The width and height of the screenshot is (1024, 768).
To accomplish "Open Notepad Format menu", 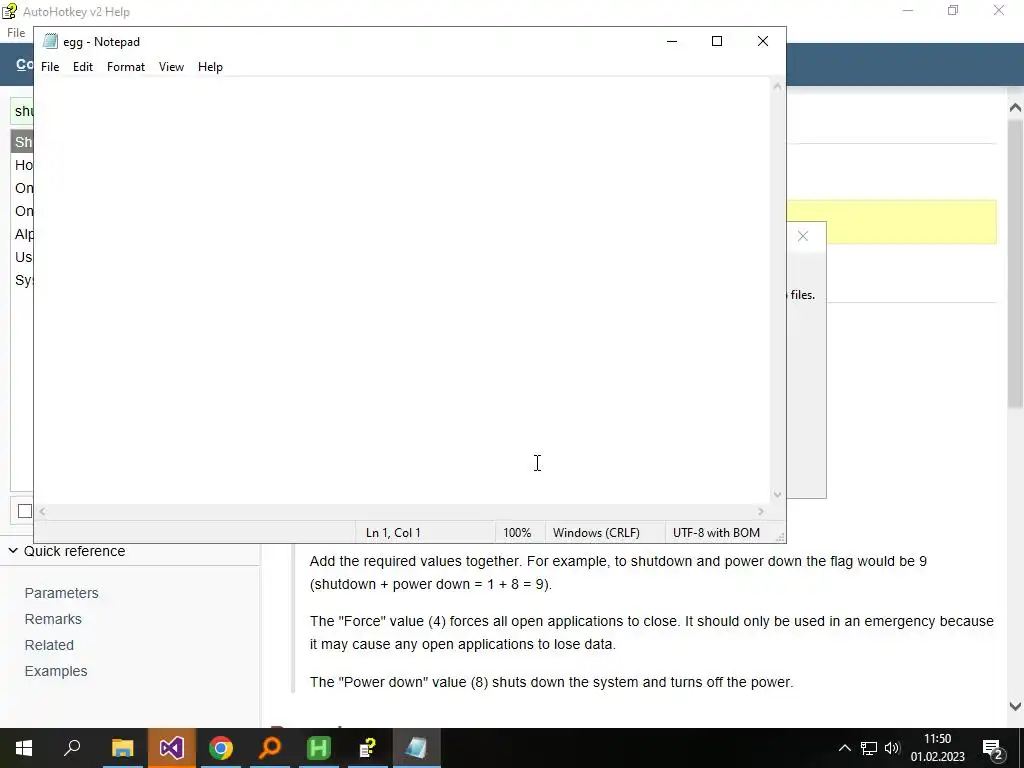I will (125, 67).
